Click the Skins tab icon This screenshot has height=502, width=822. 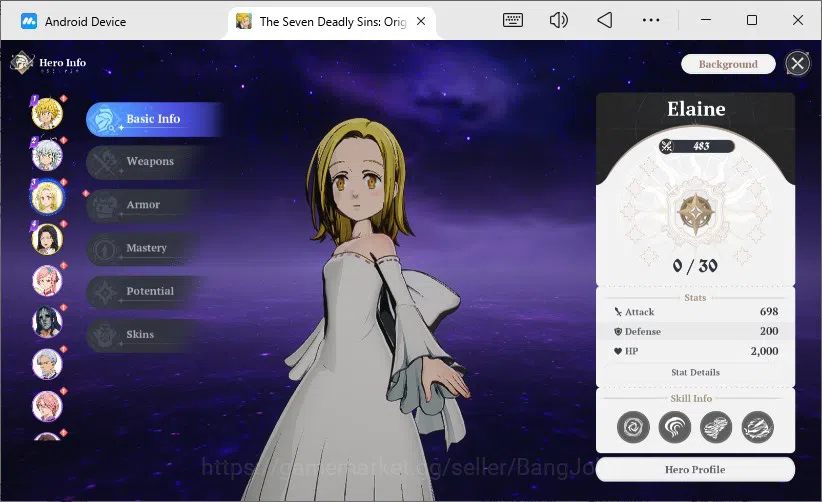pyautogui.click(x=104, y=335)
